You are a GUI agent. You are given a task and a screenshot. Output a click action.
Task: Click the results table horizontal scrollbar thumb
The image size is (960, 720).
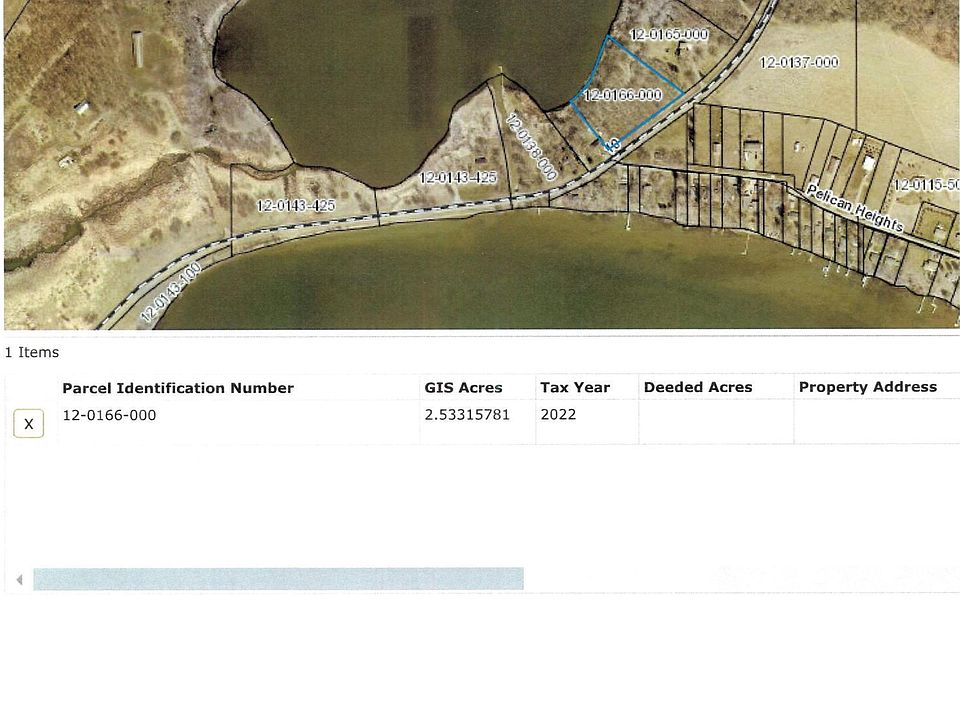[279, 579]
